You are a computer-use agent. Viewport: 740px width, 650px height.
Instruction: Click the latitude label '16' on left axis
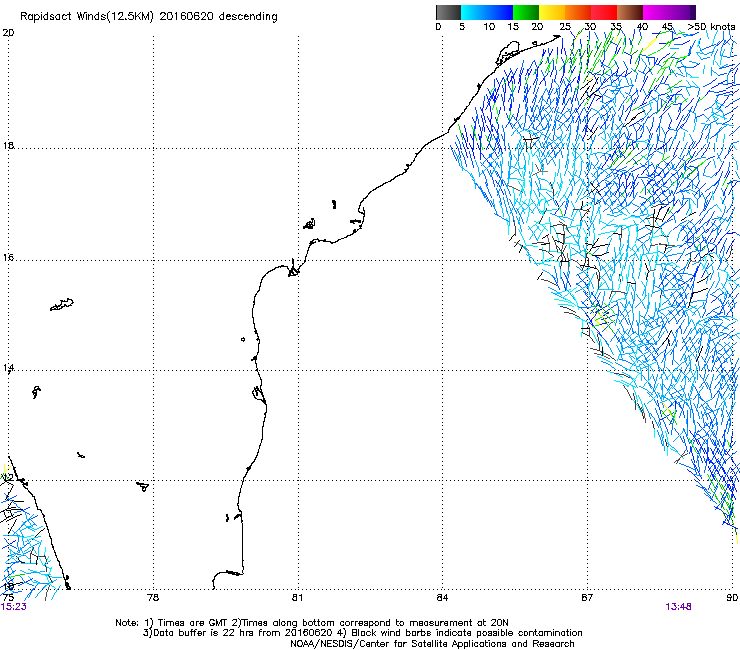click(8, 257)
